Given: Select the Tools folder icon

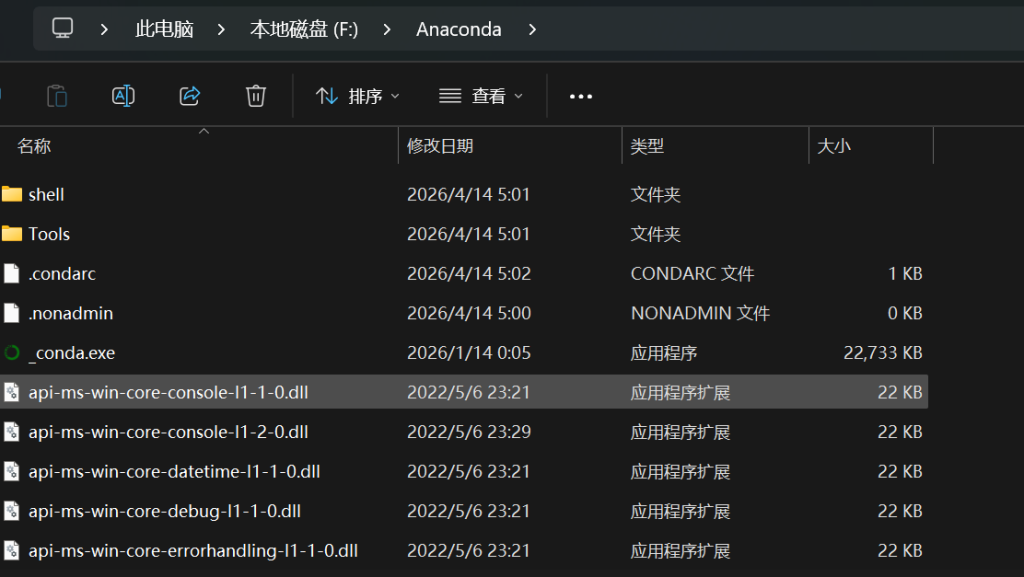Looking at the screenshot, I should [12, 234].
